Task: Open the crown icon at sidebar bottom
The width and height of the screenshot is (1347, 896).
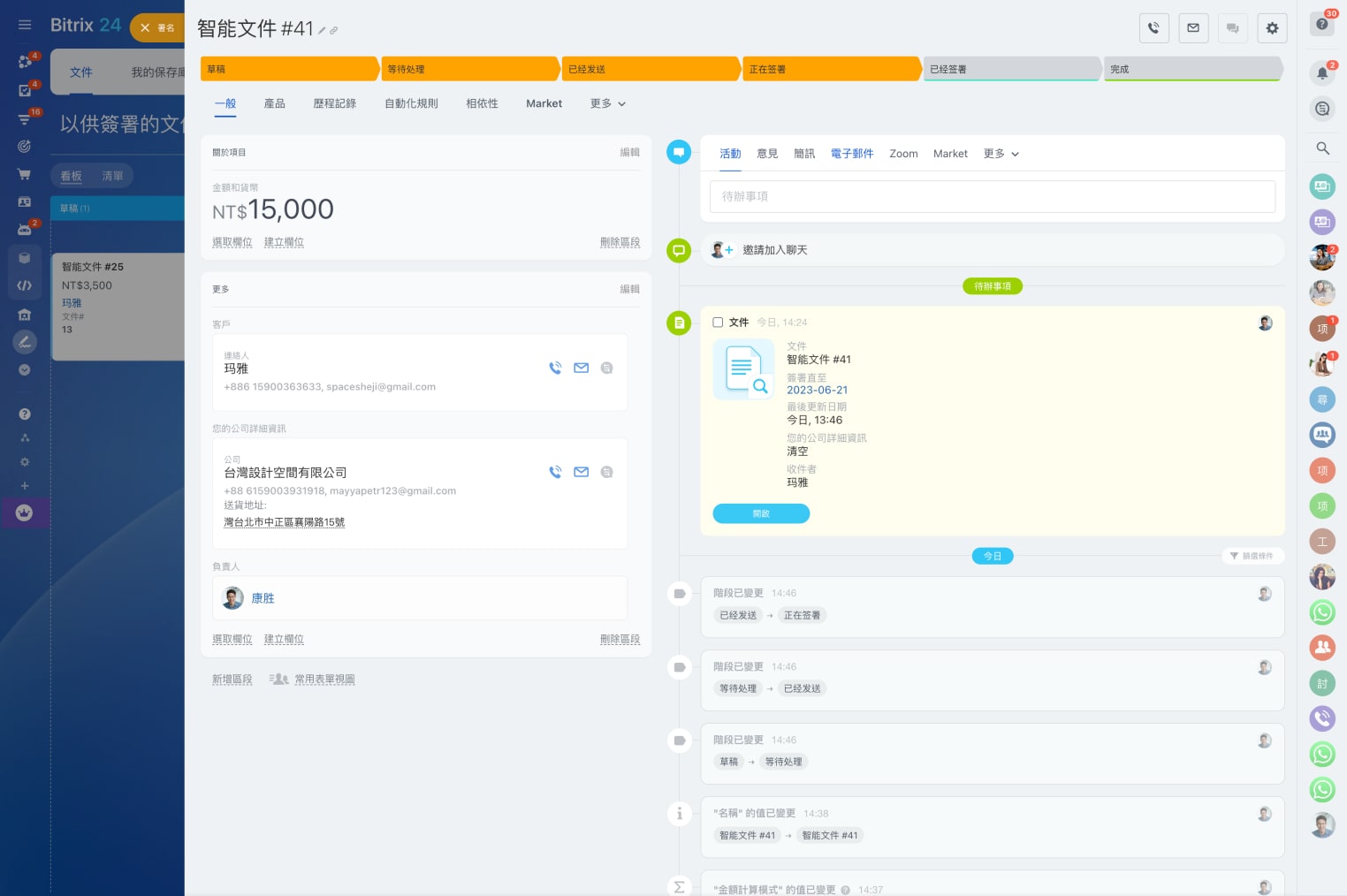Action: click(25, 513)
